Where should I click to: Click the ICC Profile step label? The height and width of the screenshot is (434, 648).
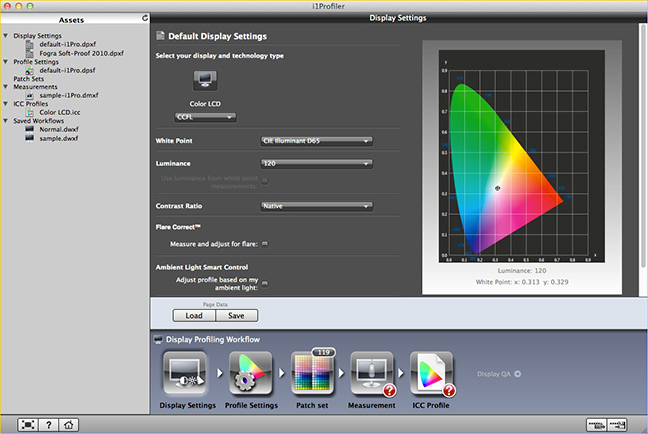click(x=431, y=405)
